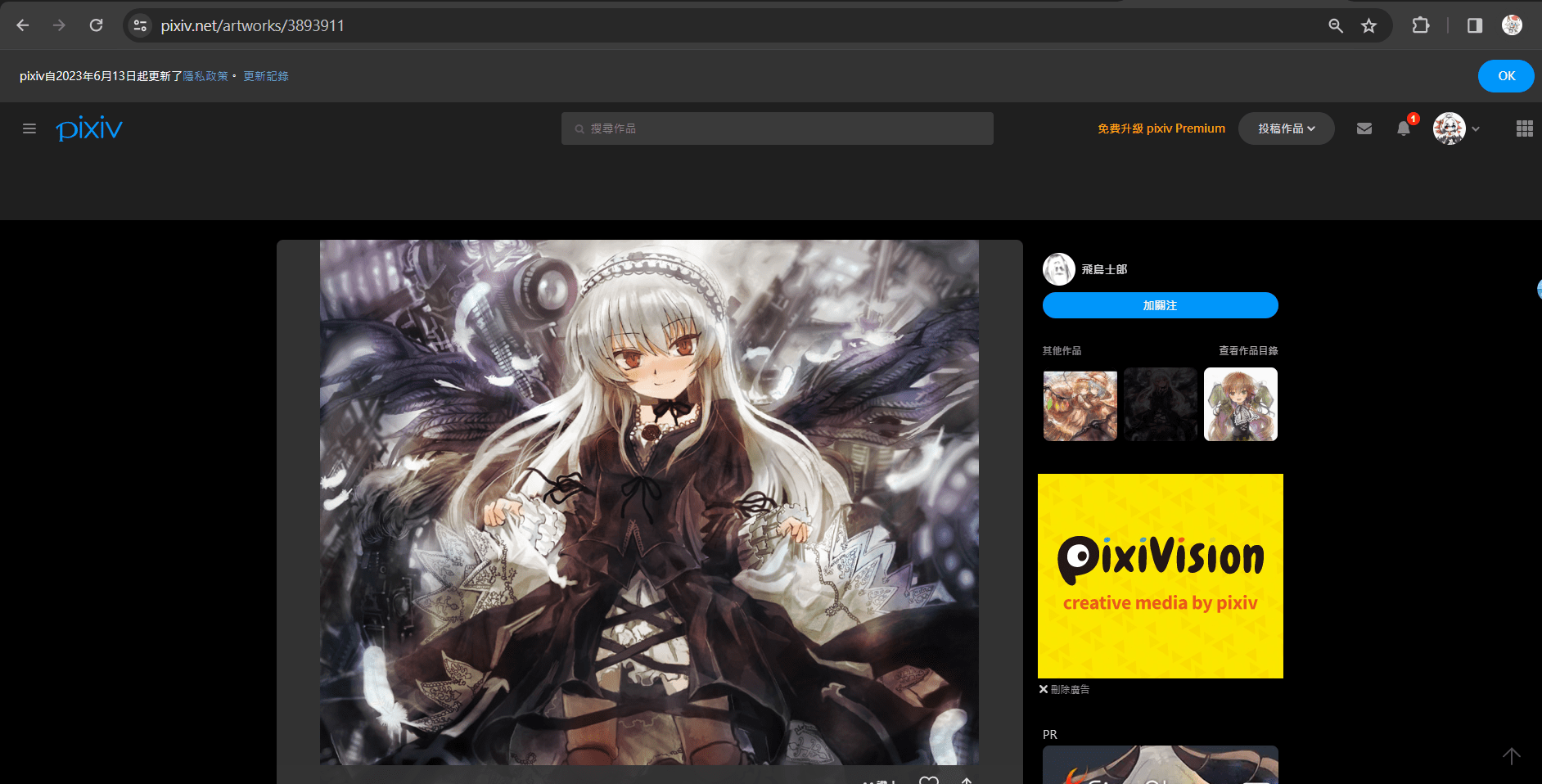Open the pixiv hamburger side menu
The width and height of the screenshot is (1542, 784).
point(29,128)
